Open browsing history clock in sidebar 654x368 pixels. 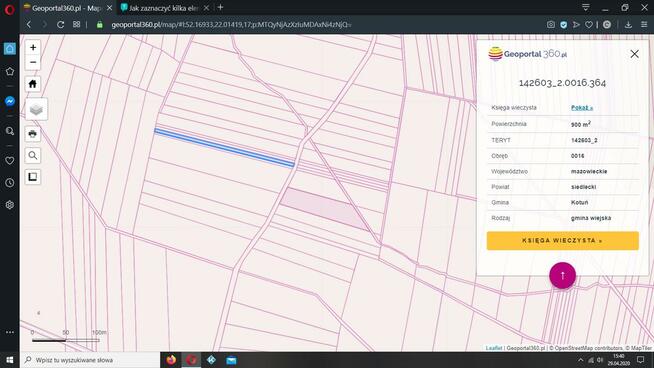[10, 183]
